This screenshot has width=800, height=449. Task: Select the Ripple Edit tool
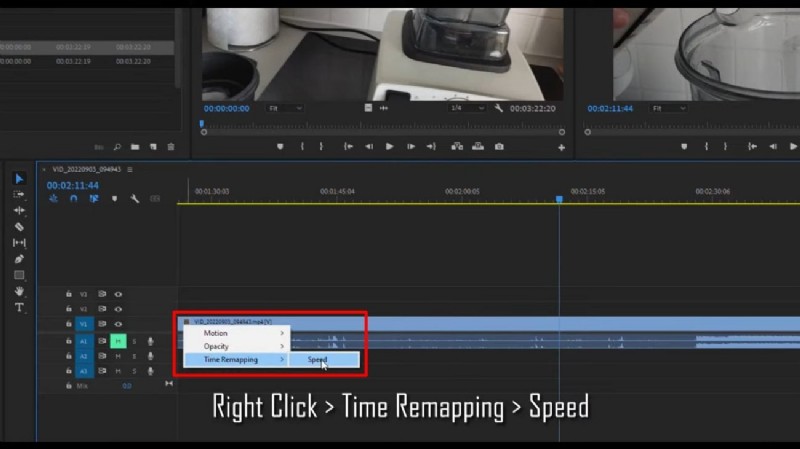[19, 210]
